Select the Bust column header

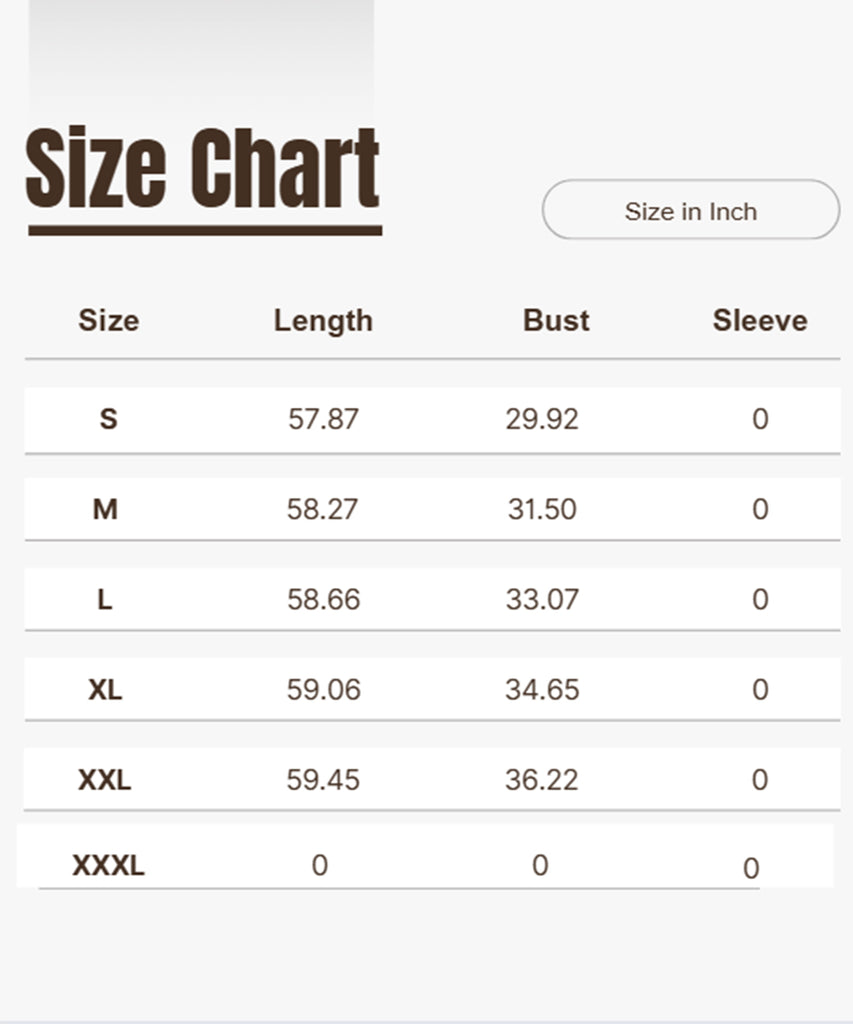coord(556,321)
